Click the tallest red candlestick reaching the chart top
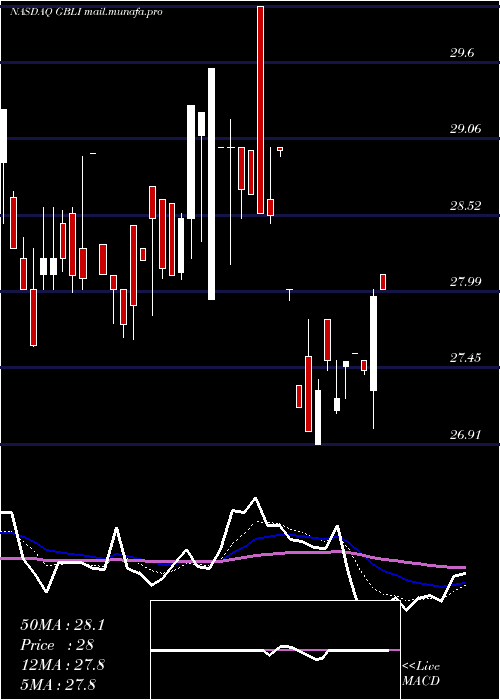Viewport: 500px width, 700px height. point(260,110)
